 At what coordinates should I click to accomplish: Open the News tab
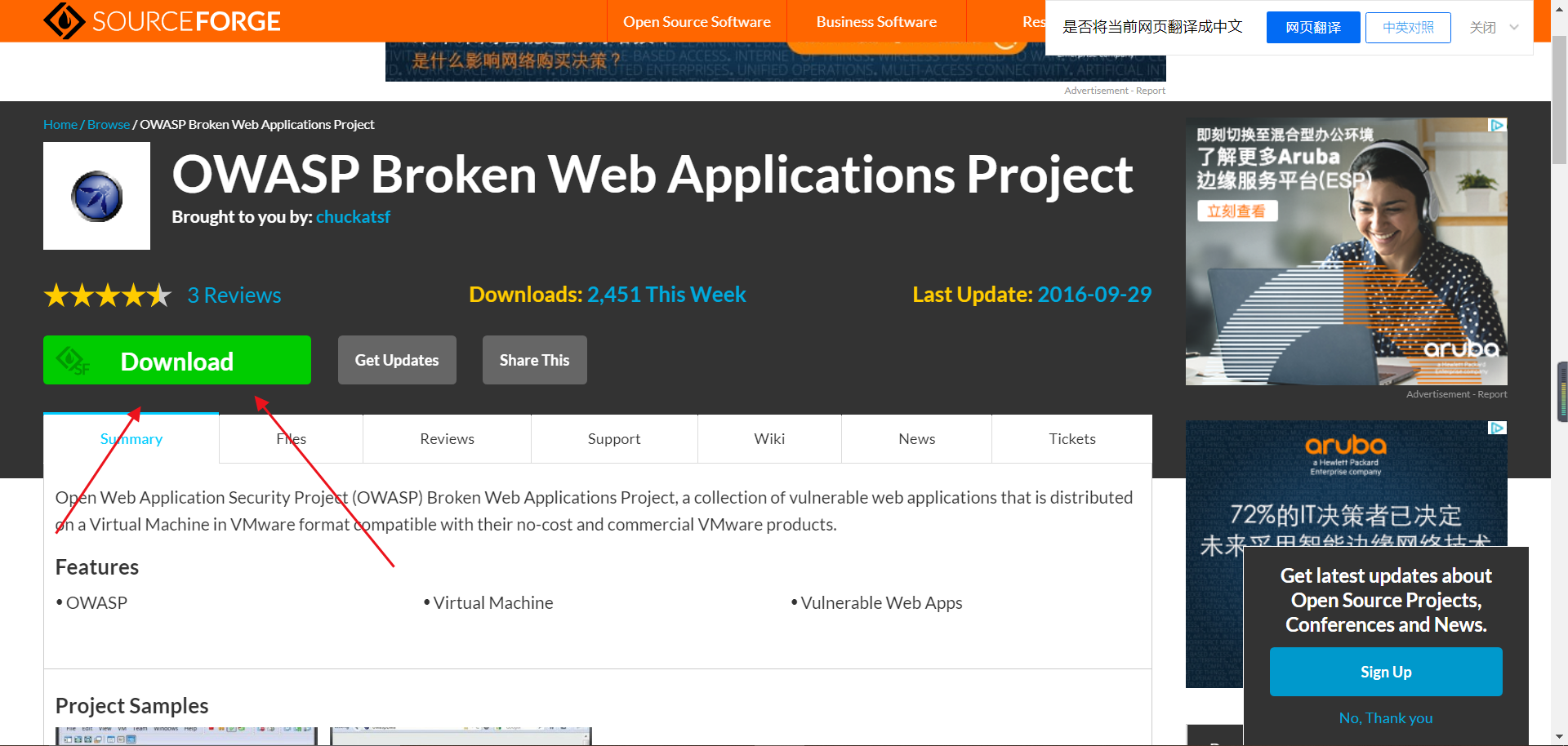tap(916, 438)
